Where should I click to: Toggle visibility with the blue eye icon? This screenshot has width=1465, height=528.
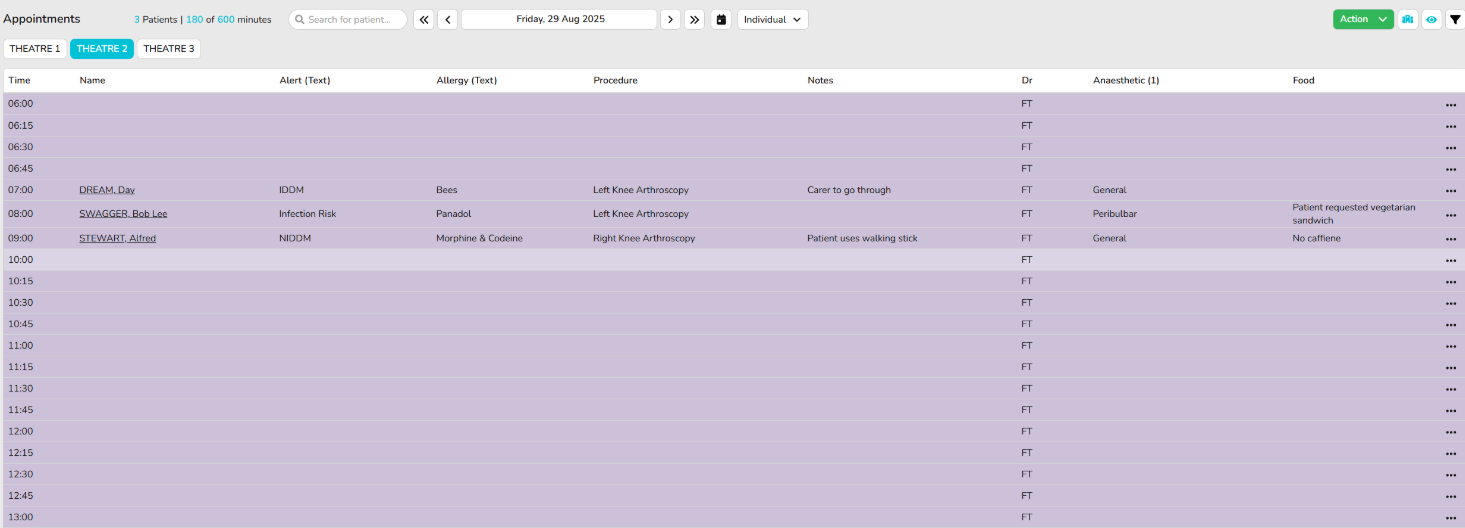point(1432,19)
